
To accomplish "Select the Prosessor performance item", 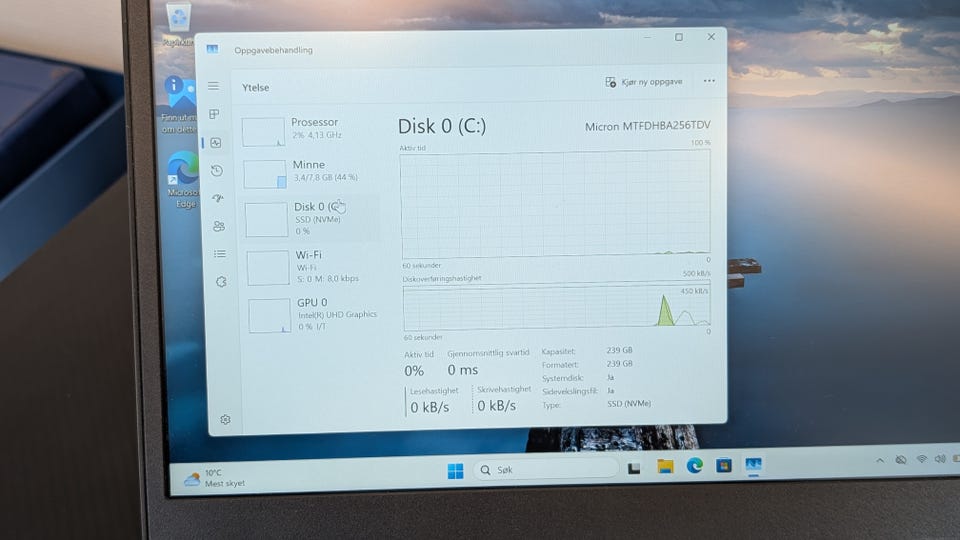I will coord(308,129).
